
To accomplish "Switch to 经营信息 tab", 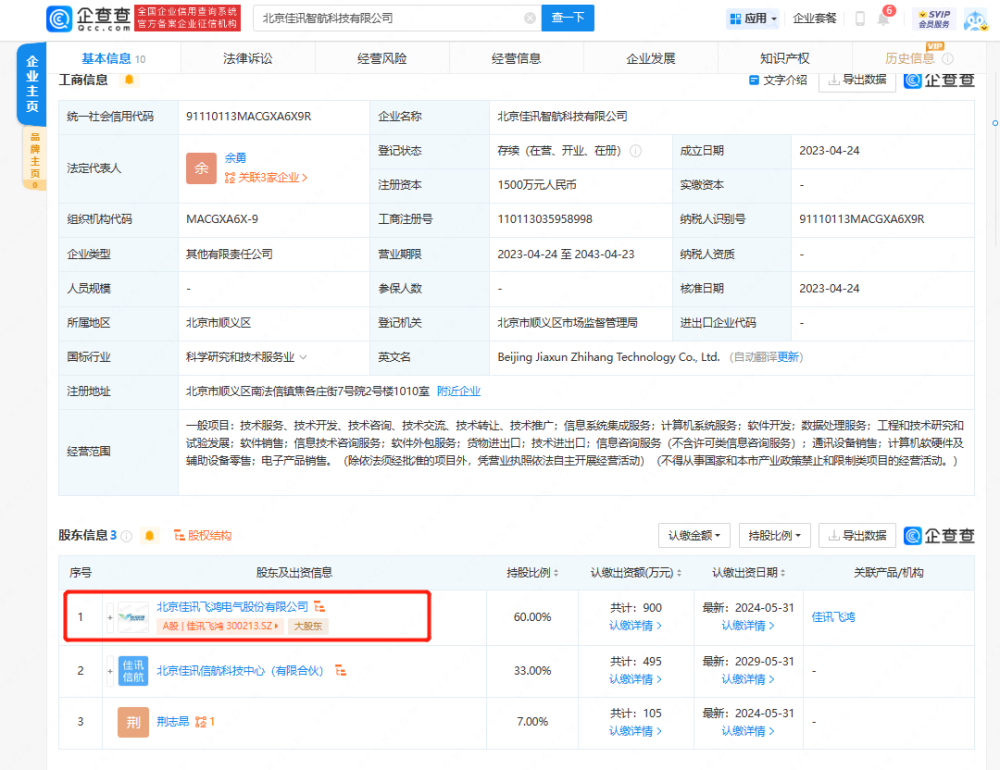I will [517, 59].
